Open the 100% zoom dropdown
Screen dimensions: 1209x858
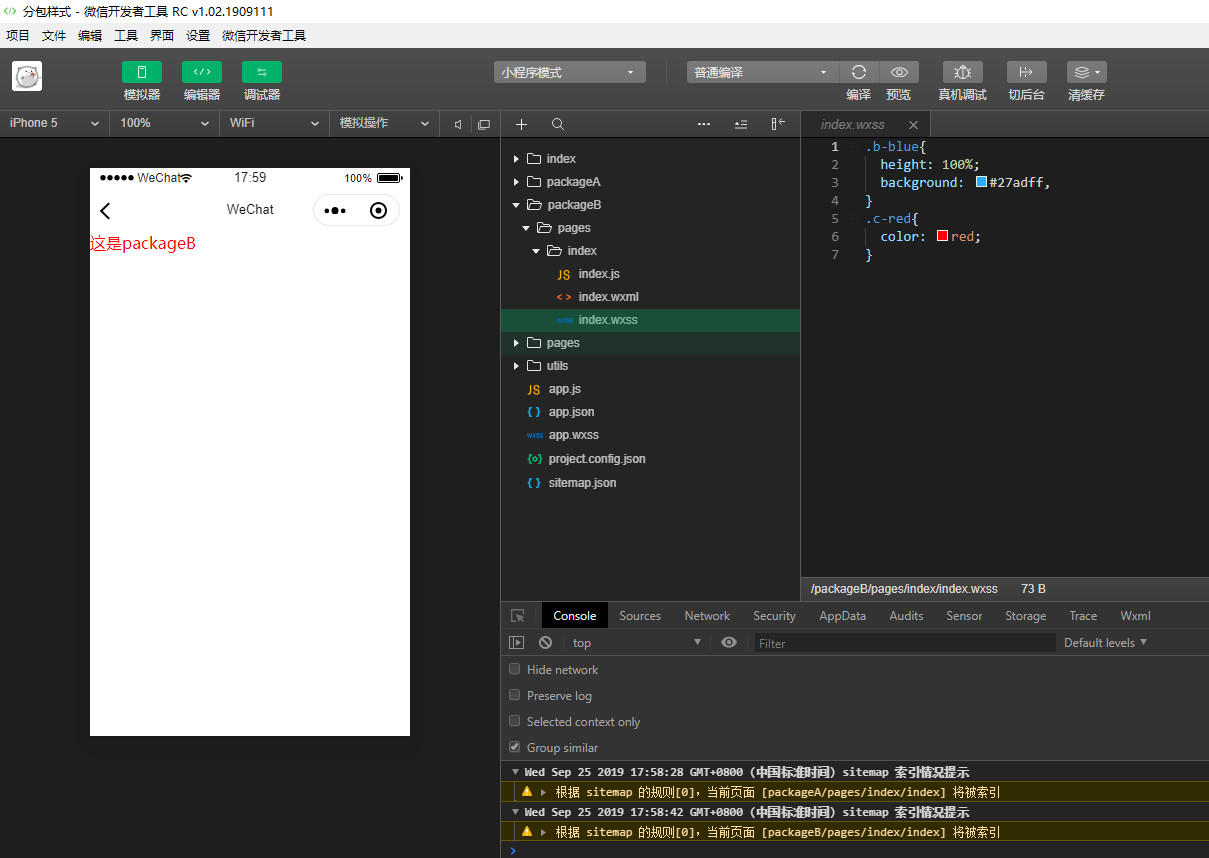pos(165,123)
